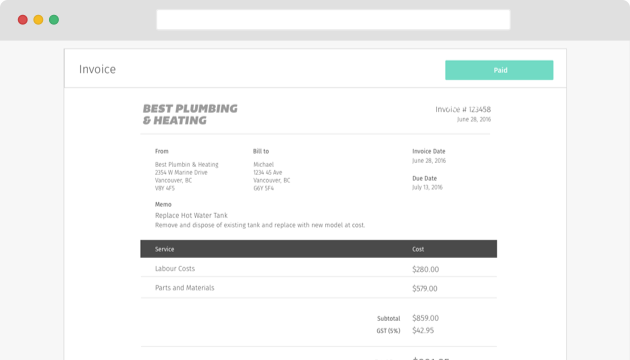Click the GST $42.95 amount
The image size is (630, 360).
(423, 330)
